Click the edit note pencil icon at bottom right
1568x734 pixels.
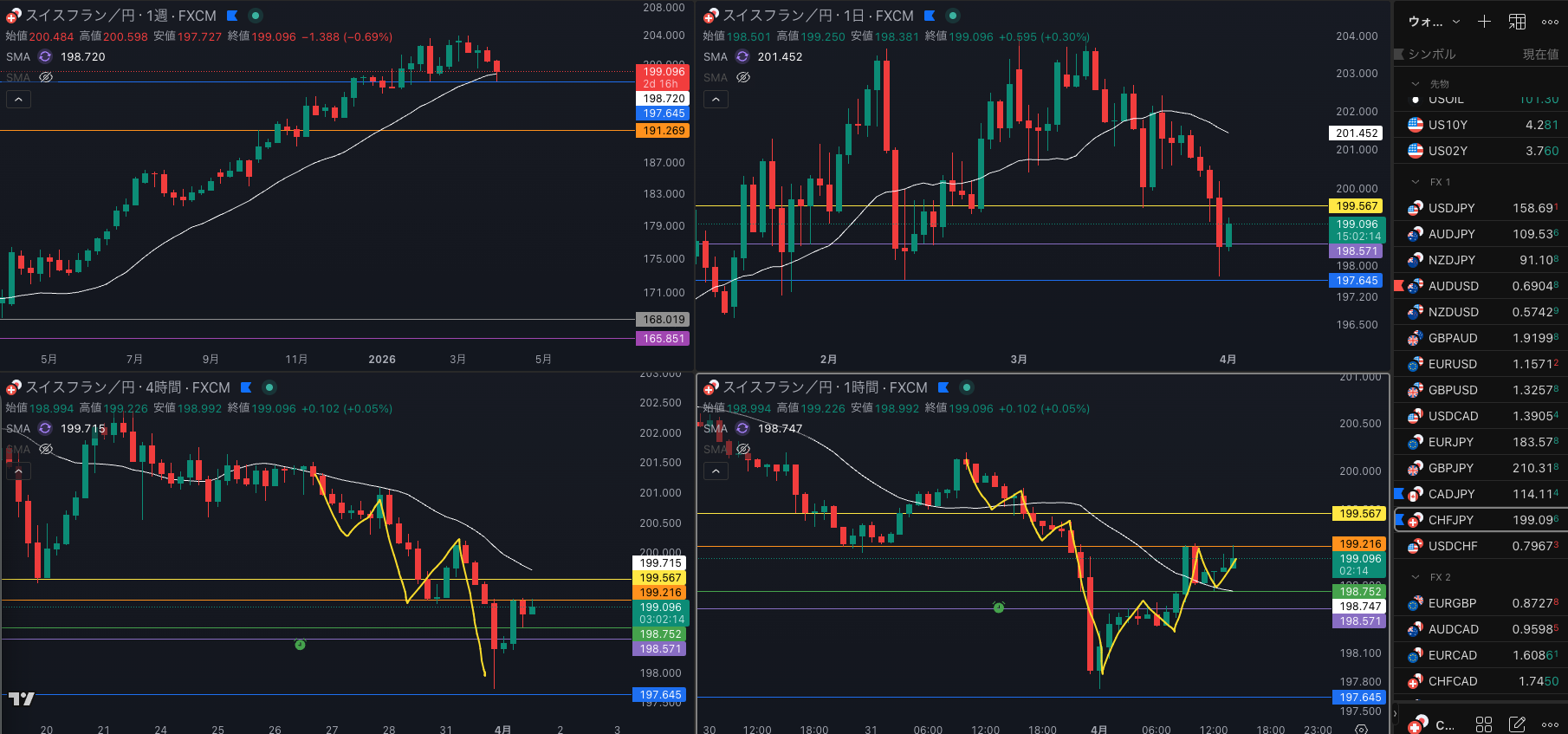[x=1518, y=724]
